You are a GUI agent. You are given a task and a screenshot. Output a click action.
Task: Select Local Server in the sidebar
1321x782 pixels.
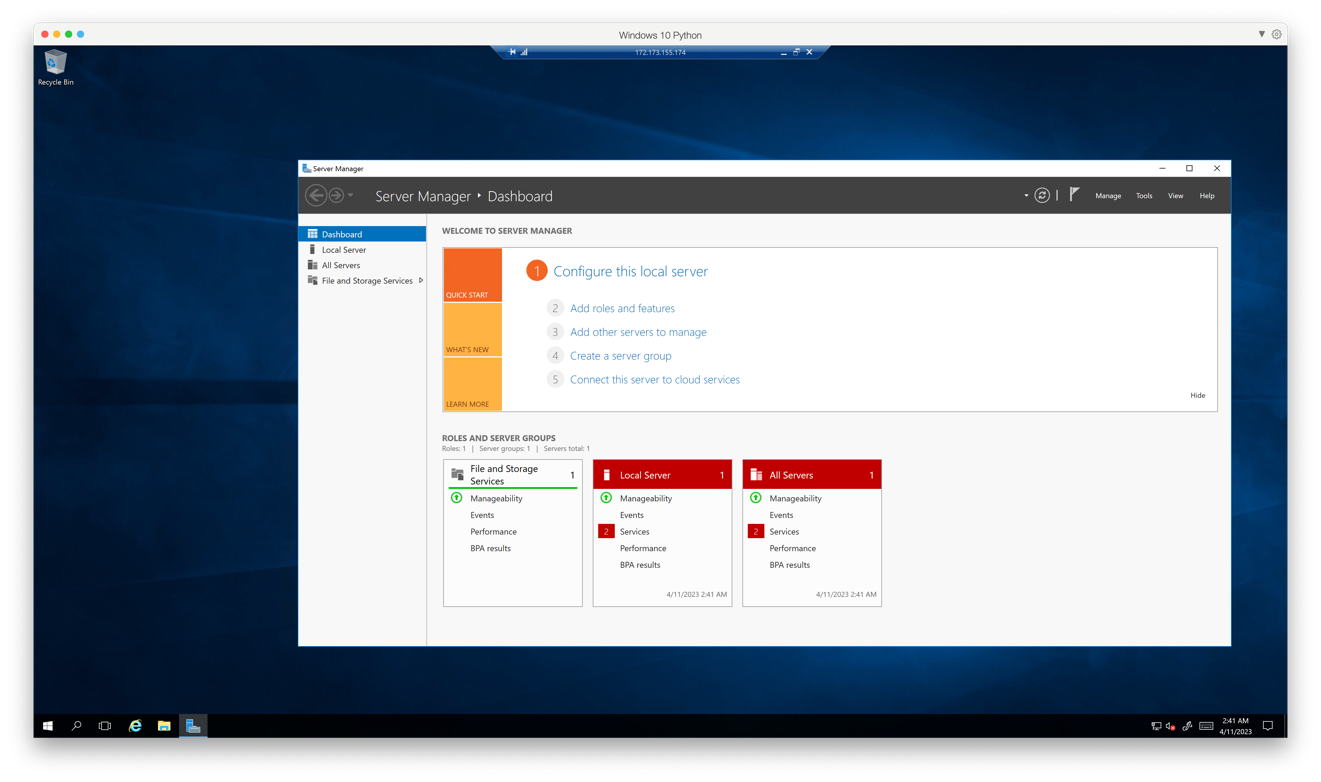tap(362, 250)
